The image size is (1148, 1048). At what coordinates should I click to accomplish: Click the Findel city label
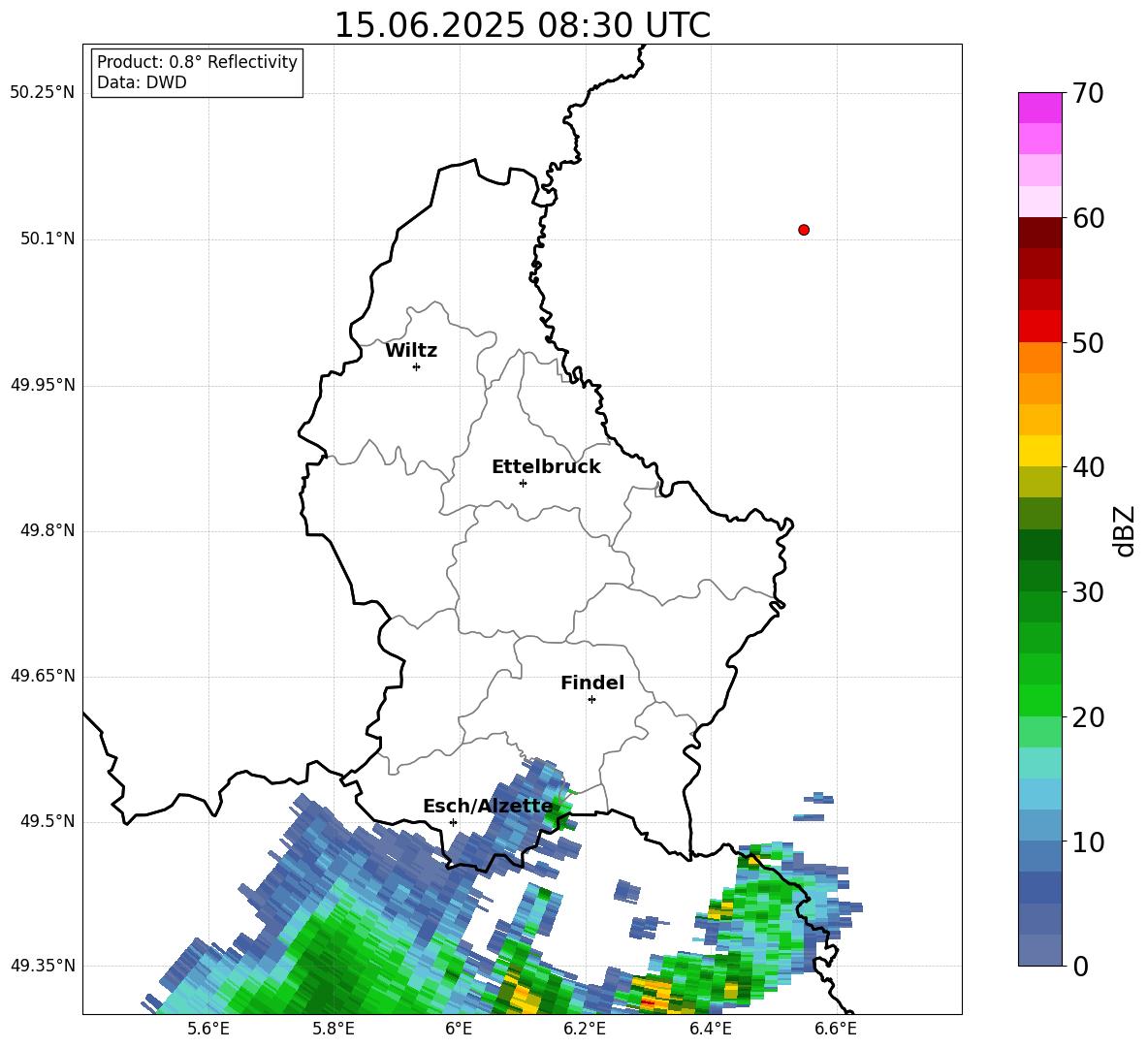(592, 683)
